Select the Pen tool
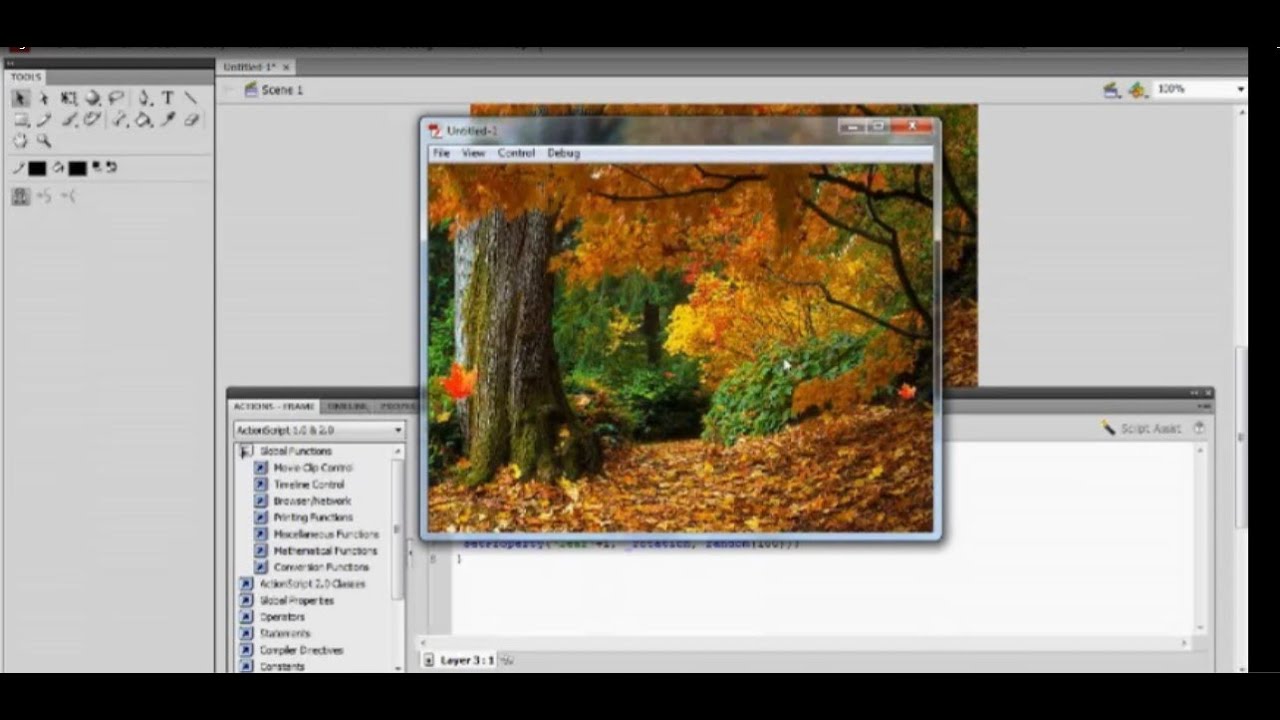 coord(144,98)
